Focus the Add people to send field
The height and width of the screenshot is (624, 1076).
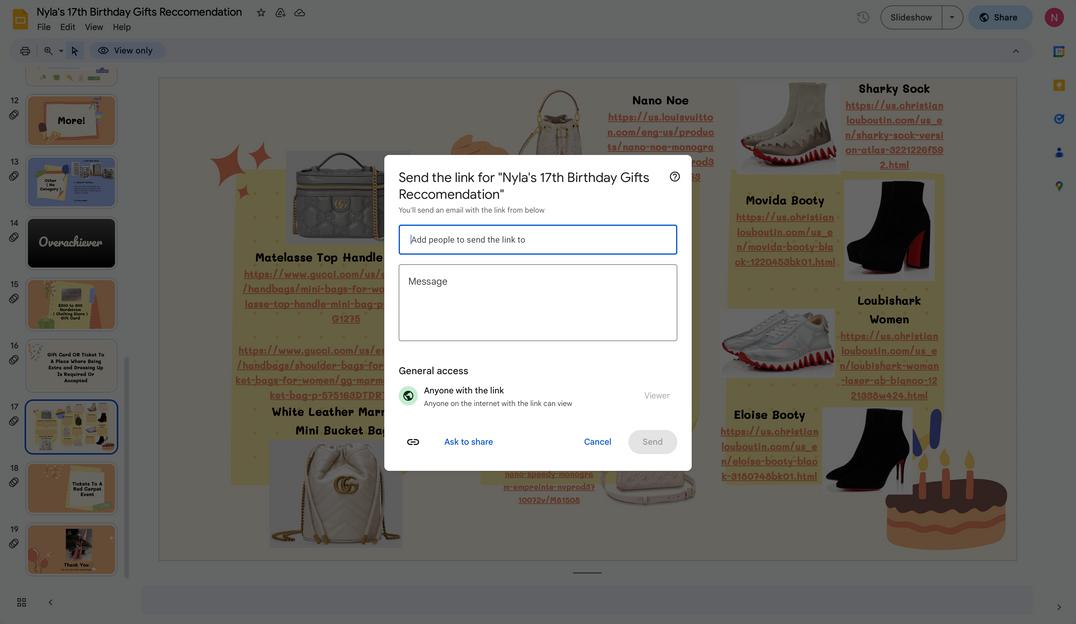[x=537, y=240]
